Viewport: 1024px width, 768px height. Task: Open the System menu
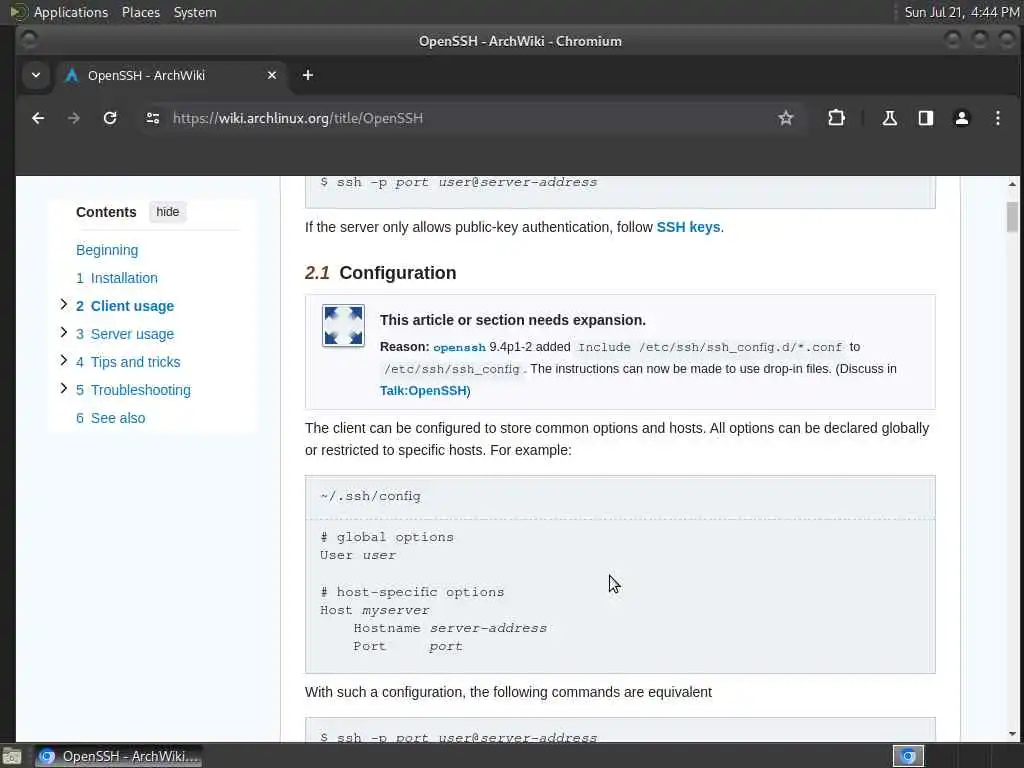[195, 12]
